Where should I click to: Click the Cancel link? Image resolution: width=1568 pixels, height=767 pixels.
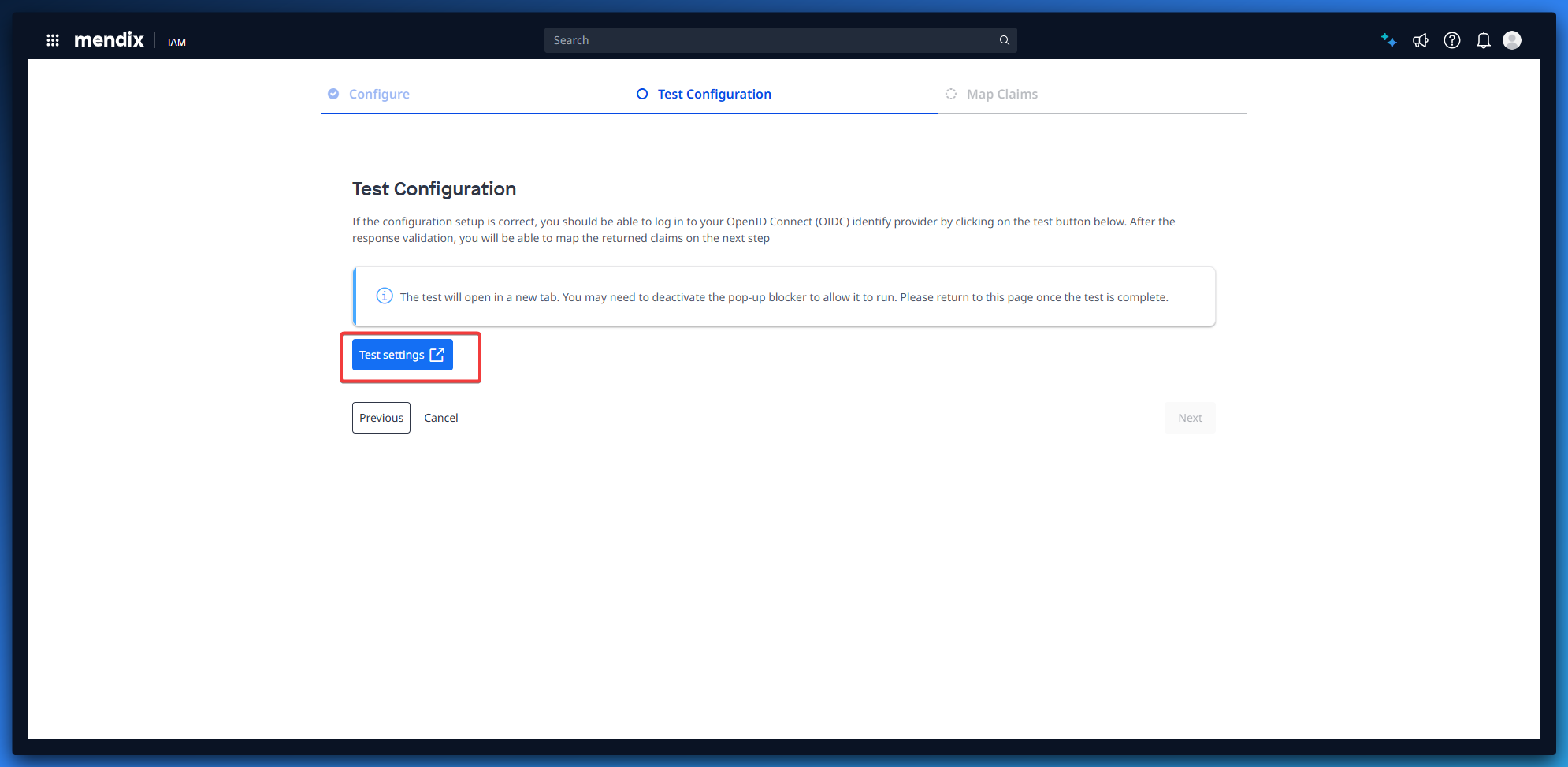440,418
